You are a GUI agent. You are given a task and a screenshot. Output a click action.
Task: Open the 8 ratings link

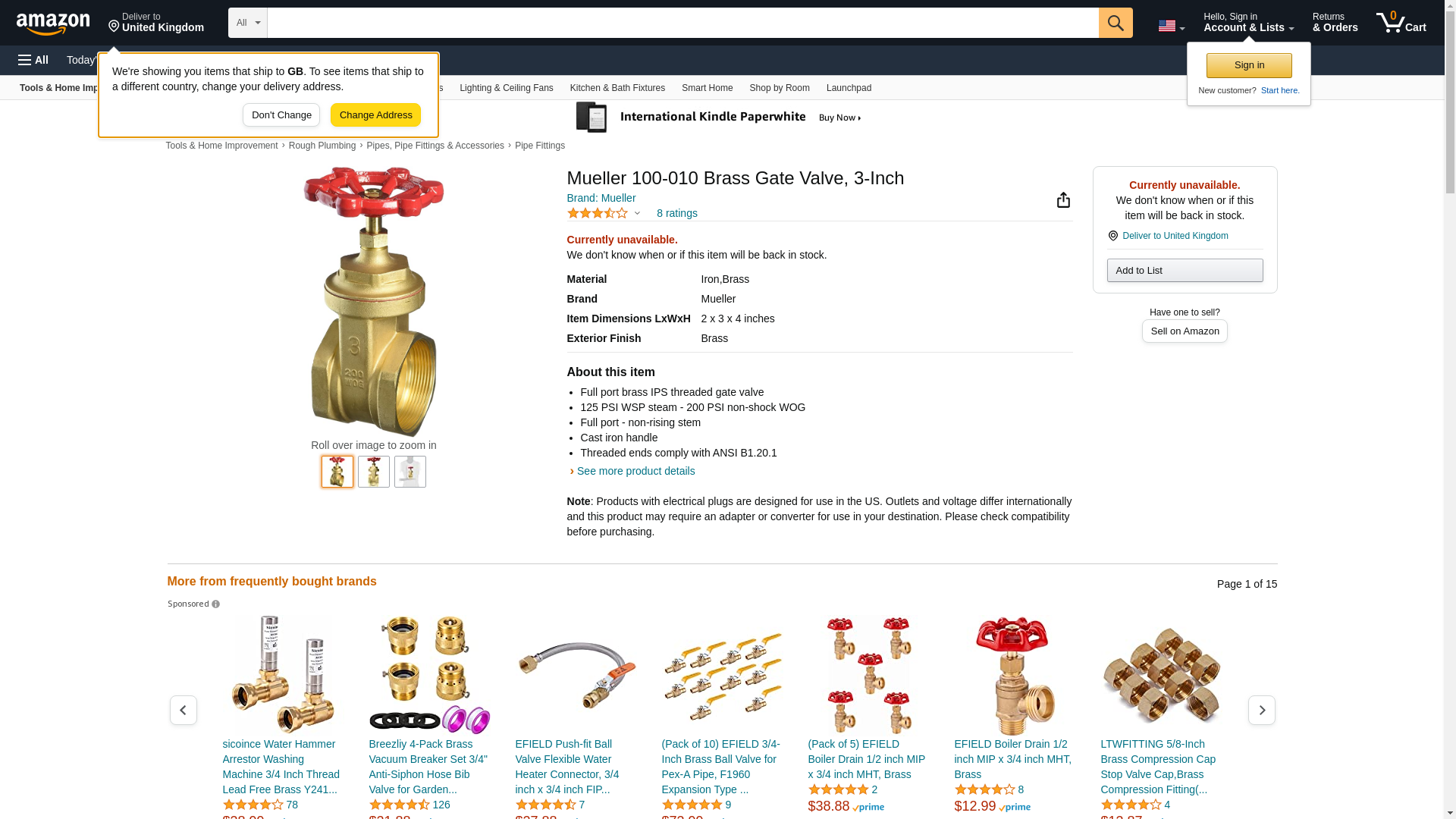tap(676, 213)
